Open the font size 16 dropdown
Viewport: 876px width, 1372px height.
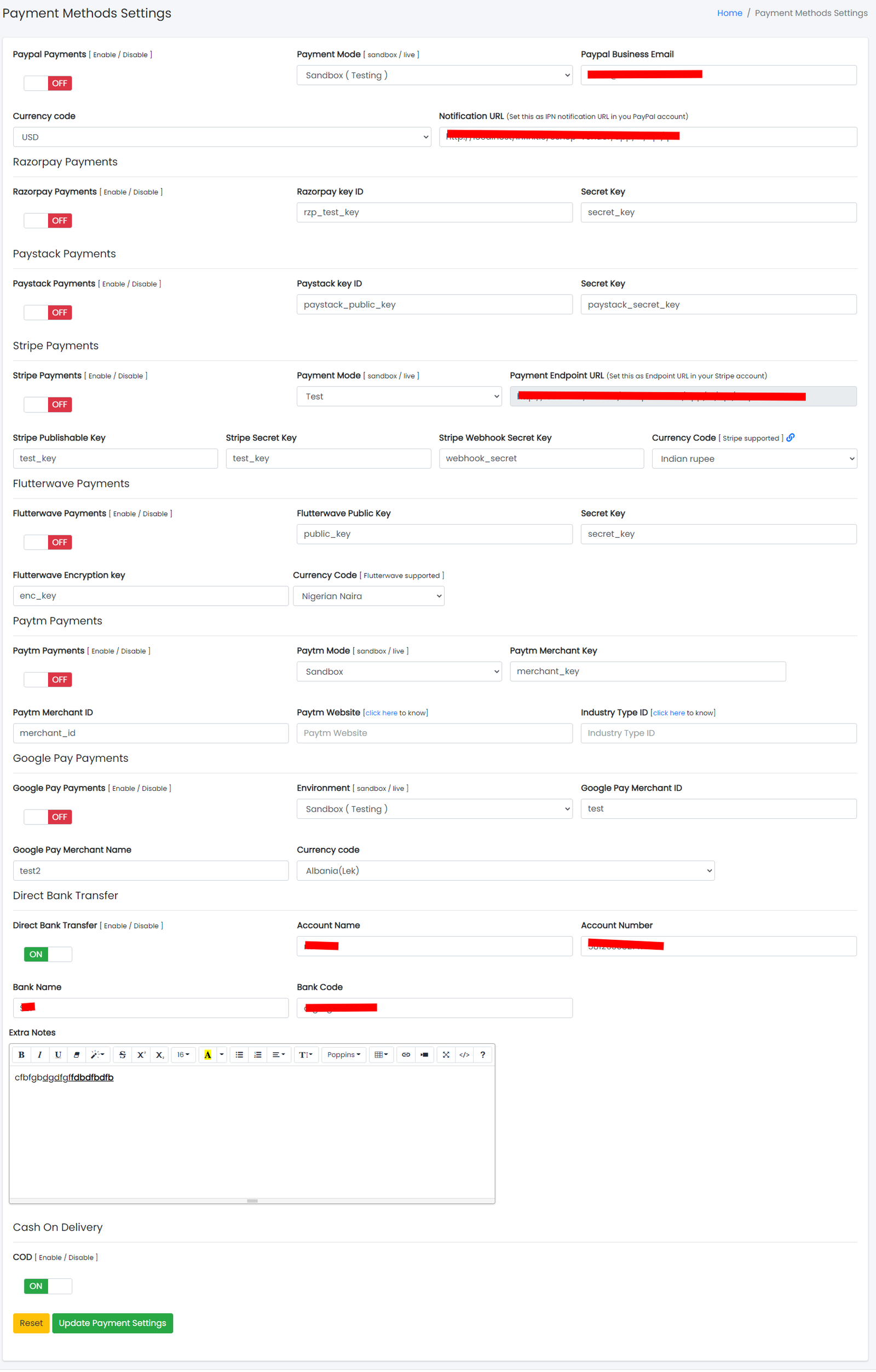click(183, 1055)
